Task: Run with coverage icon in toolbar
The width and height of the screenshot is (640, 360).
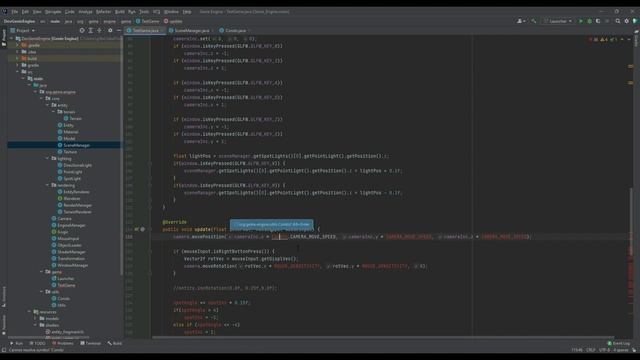Action: click(598, 21)
